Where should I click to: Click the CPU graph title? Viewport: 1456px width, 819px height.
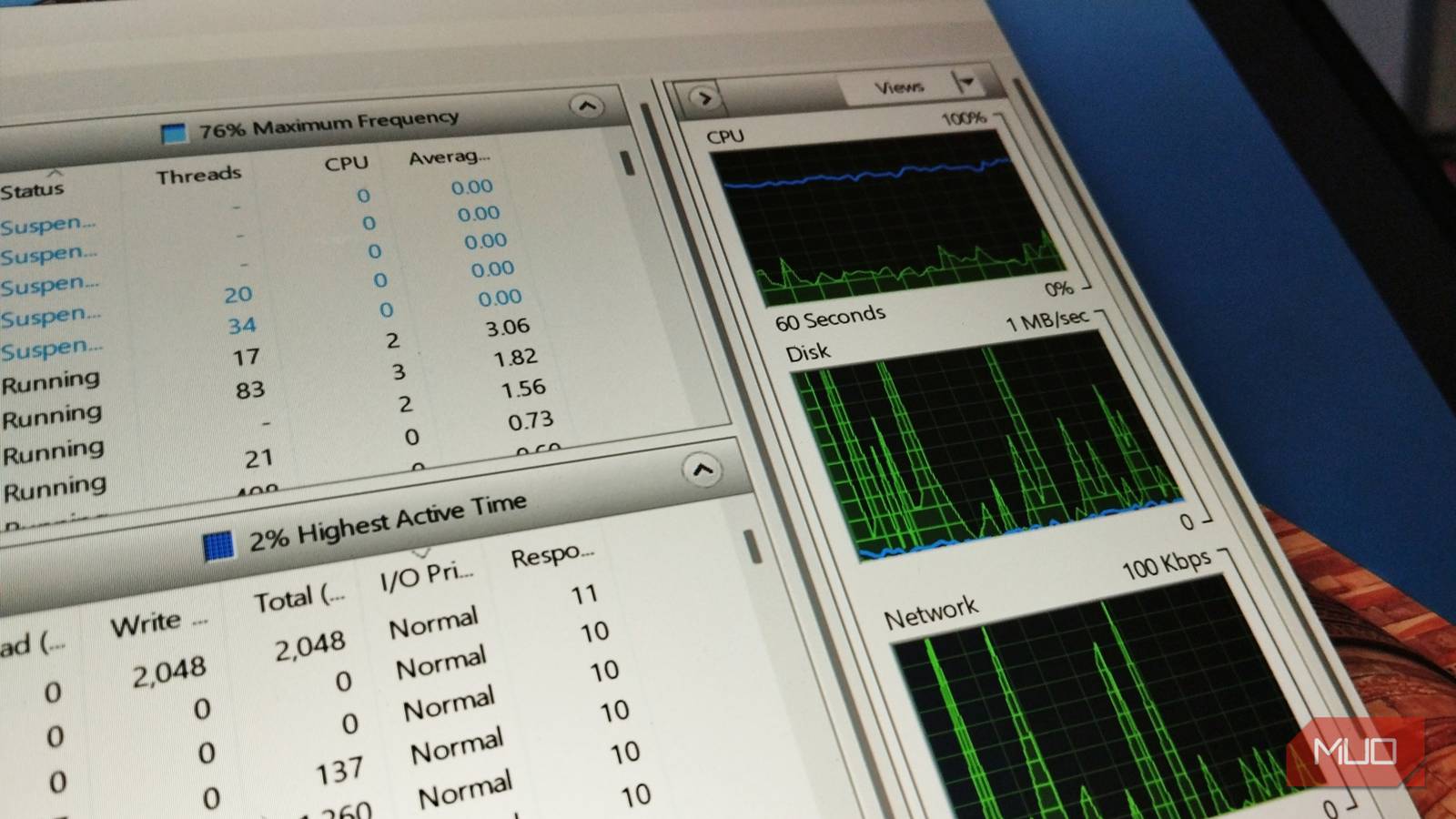(725, 136)
